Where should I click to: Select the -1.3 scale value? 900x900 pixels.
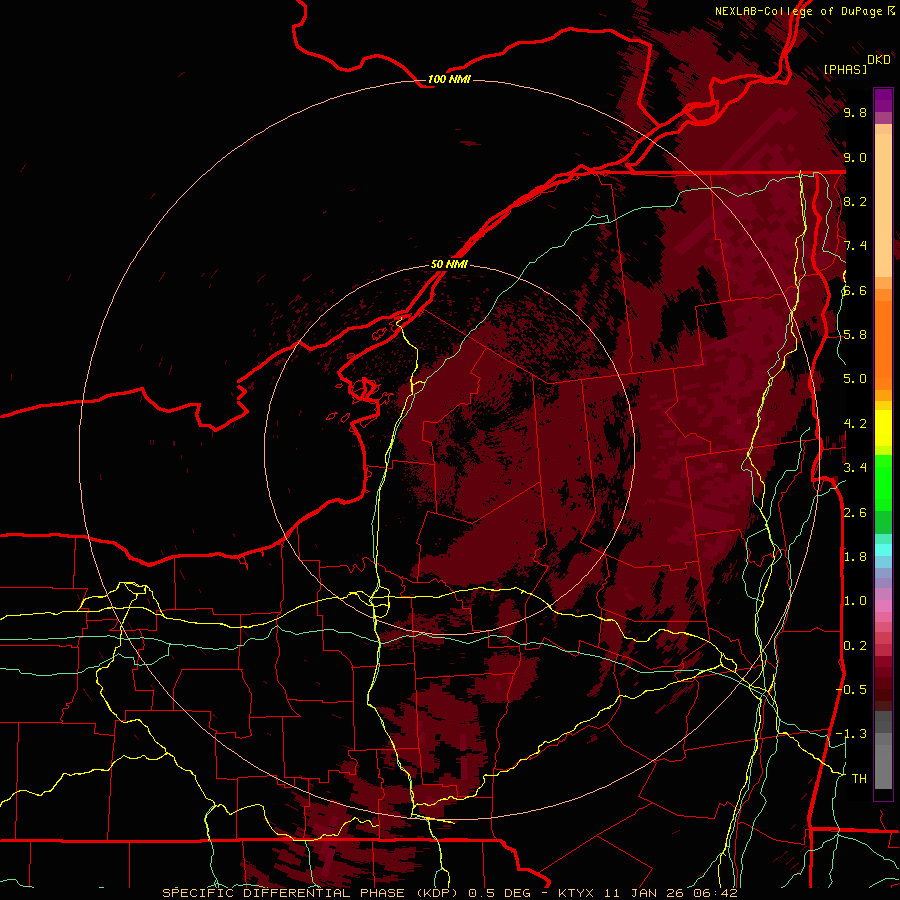851,734
